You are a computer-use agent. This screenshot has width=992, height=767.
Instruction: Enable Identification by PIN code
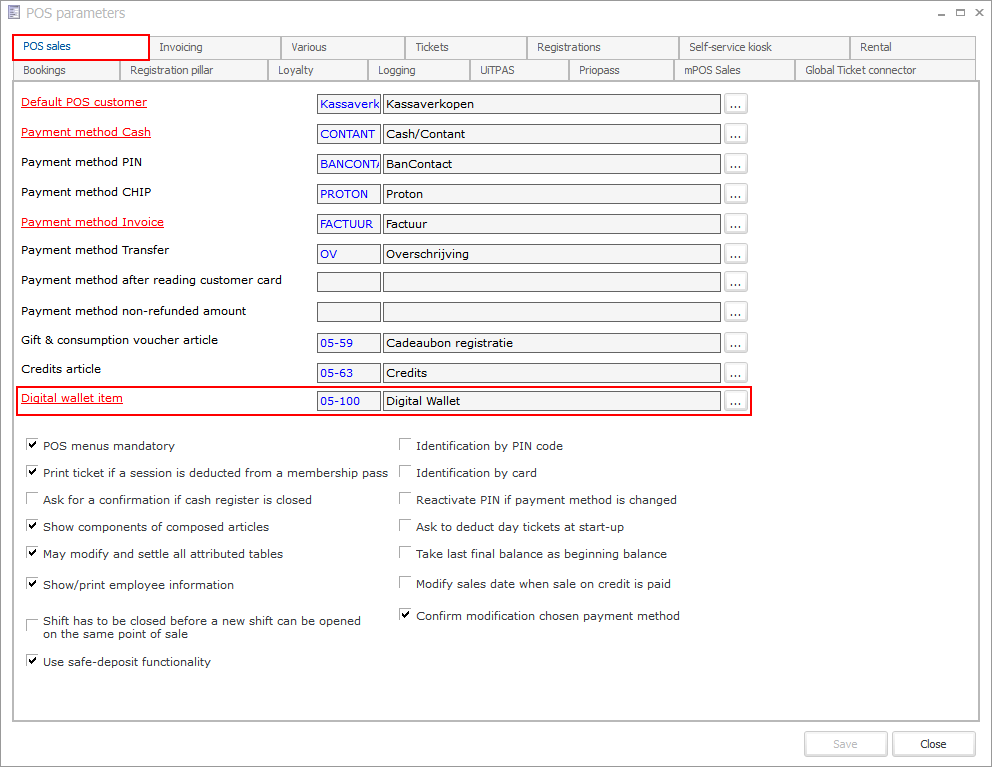[406, 446]
